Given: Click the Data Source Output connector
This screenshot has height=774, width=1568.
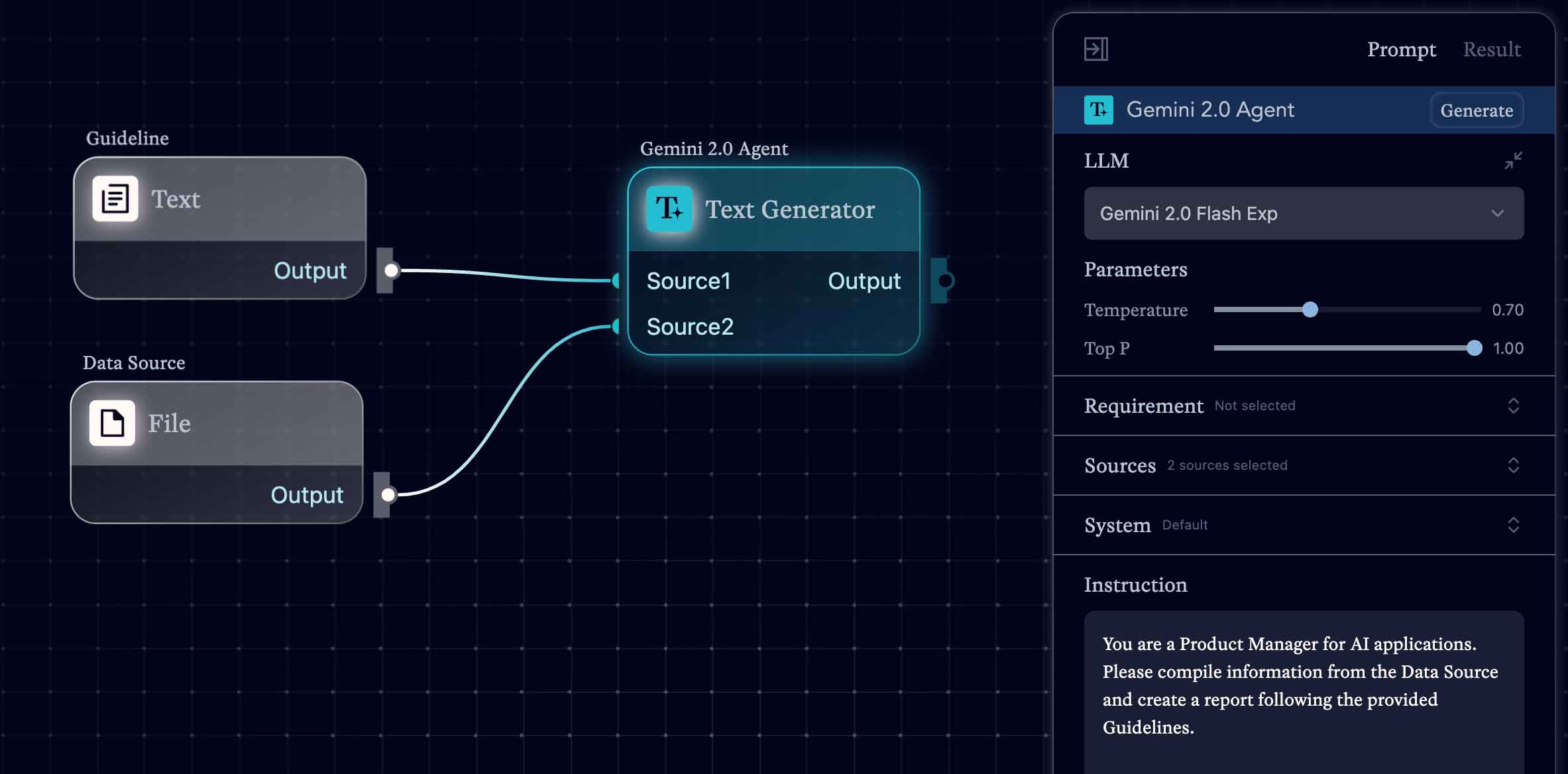Looking at the screenshot, I should pyautogui.click(x=388, y=494).
